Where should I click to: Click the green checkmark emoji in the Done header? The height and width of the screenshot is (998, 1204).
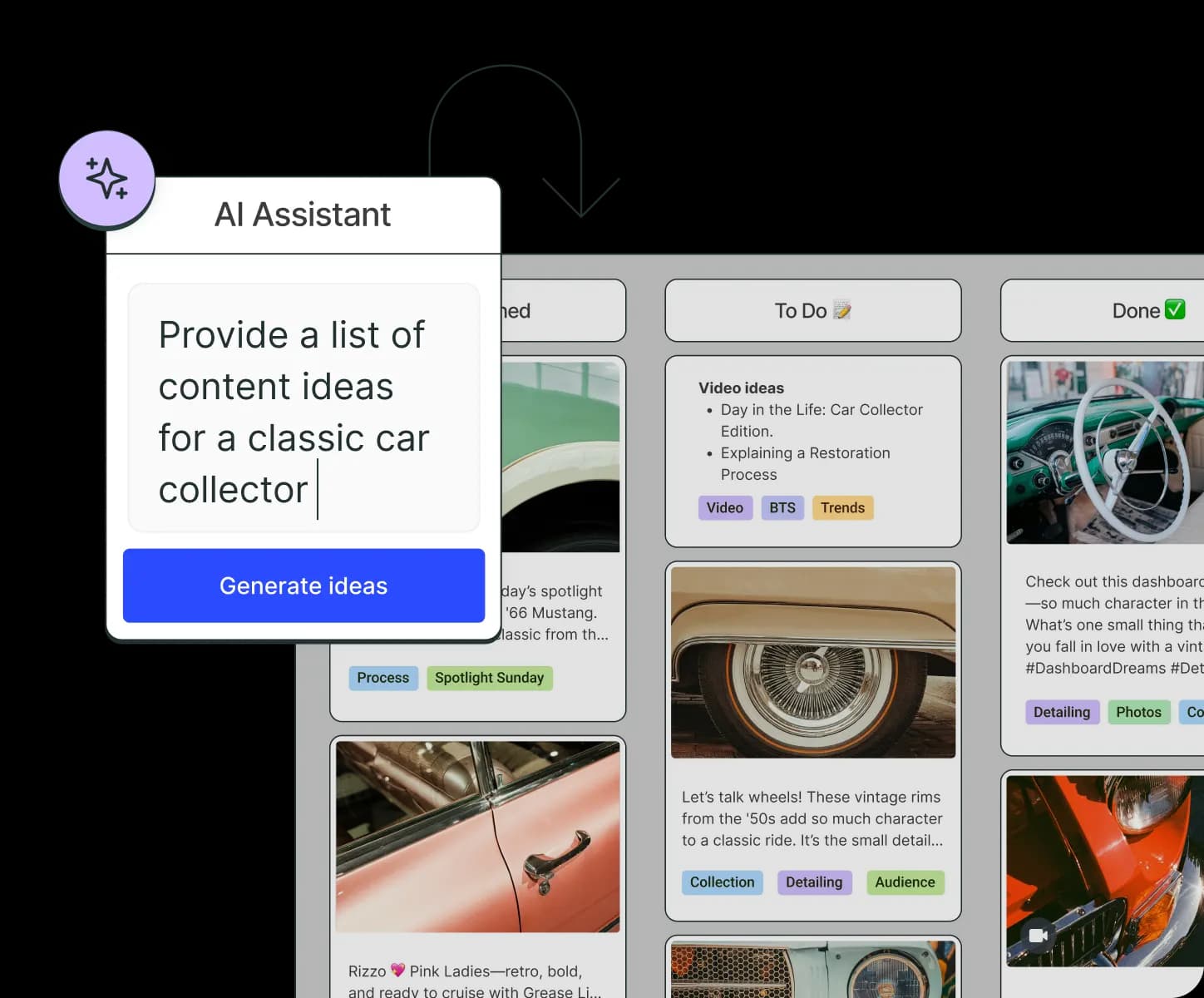1174,309
